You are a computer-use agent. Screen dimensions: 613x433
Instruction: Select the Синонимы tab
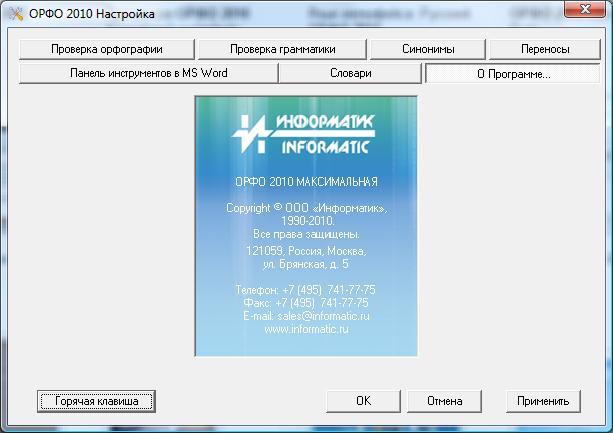click(427, 49)
